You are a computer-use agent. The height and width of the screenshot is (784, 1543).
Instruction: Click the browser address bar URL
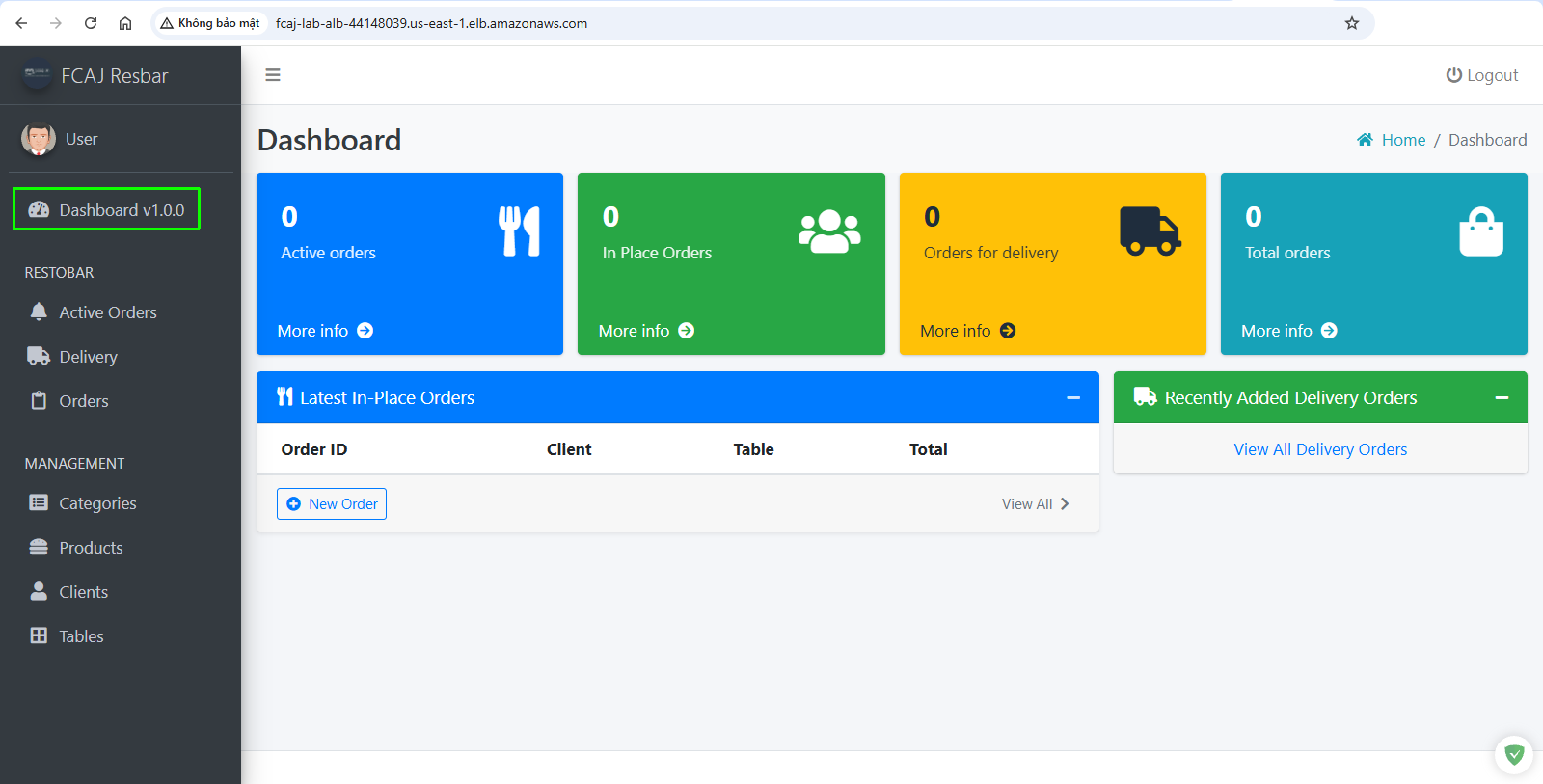431,23
